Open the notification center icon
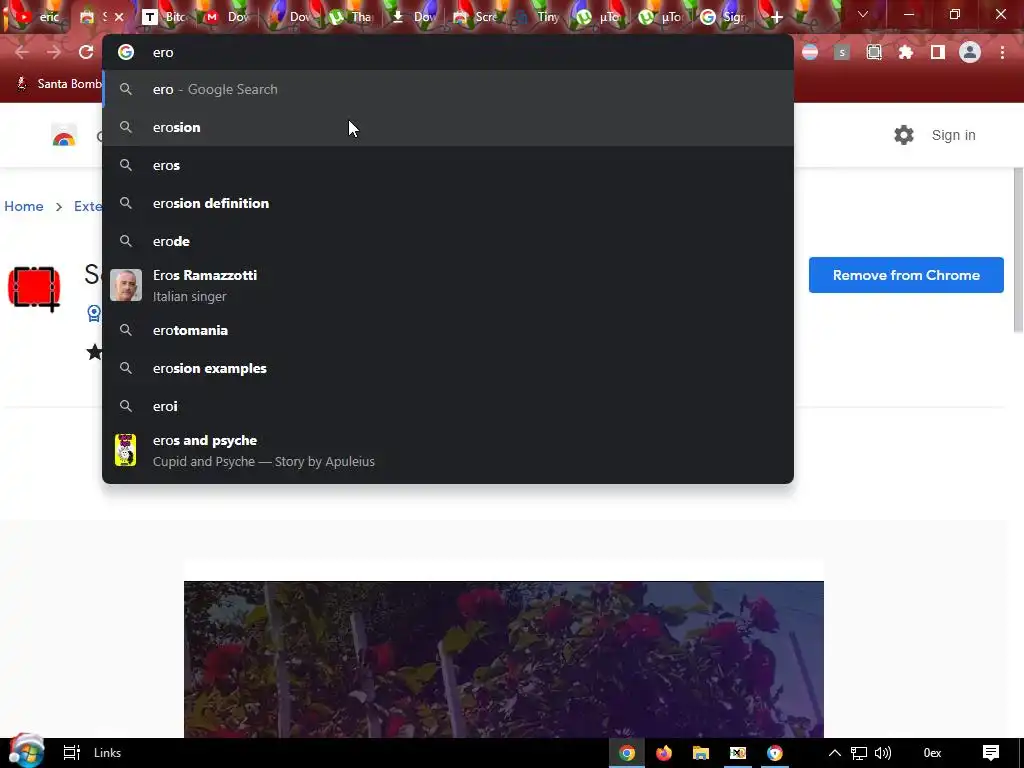Viewport: 1024px width, 768px height. pos(991,753)
